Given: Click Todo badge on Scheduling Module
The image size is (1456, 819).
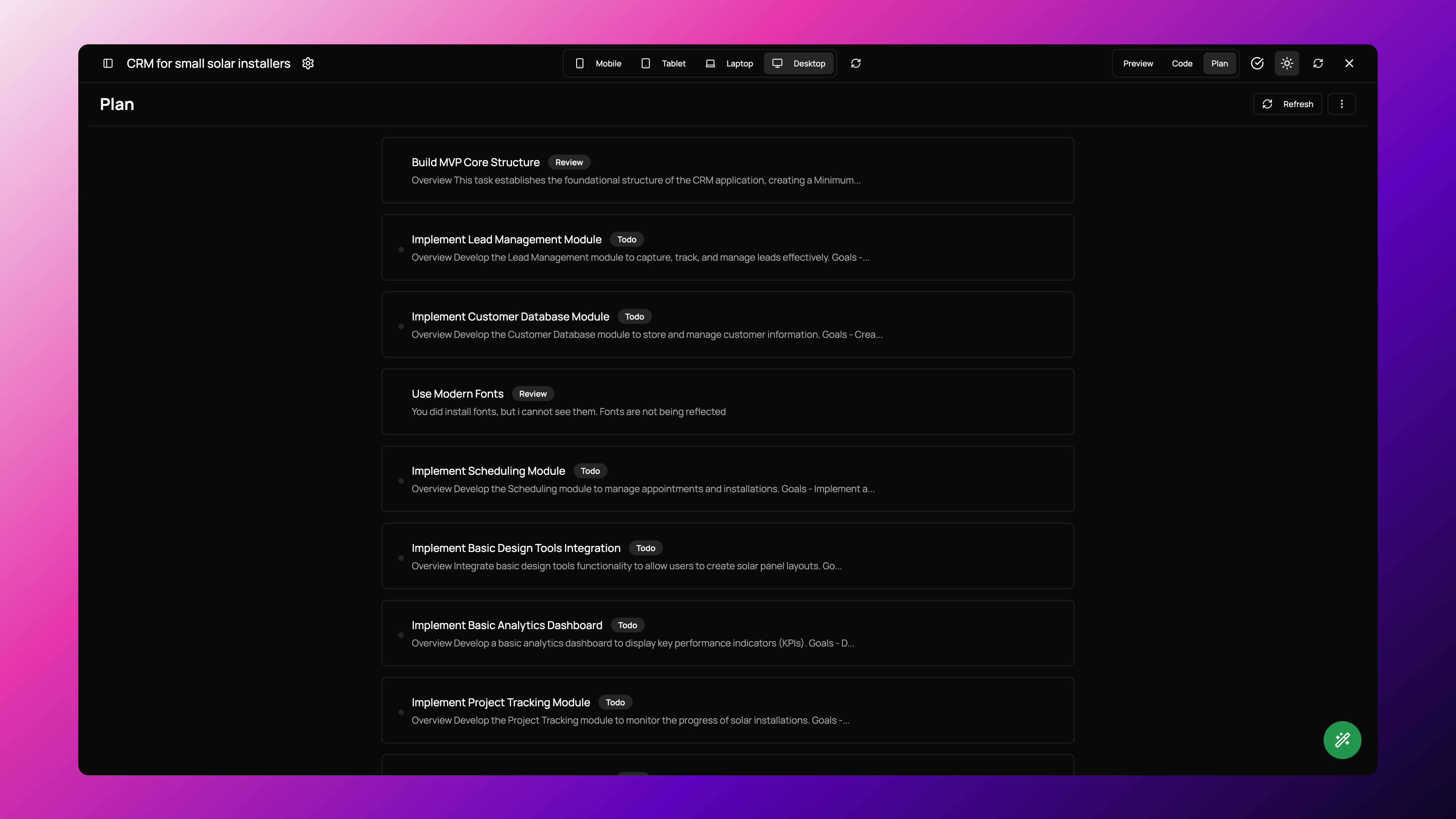Looking at the screenshot, I should tap(590, 471).
